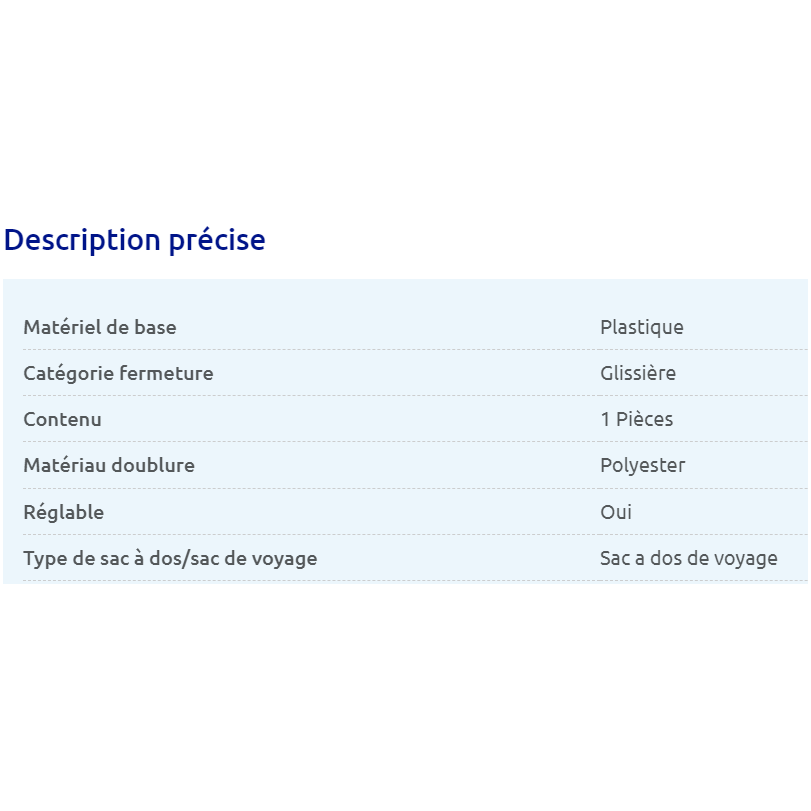Select the 'Plastique' value
811x811 pixels.
642,327
